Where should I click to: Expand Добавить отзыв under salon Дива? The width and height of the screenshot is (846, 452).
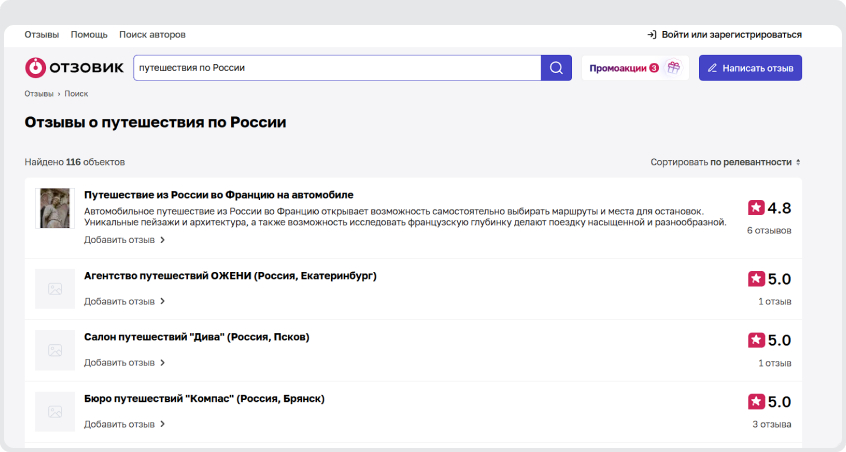124,363
